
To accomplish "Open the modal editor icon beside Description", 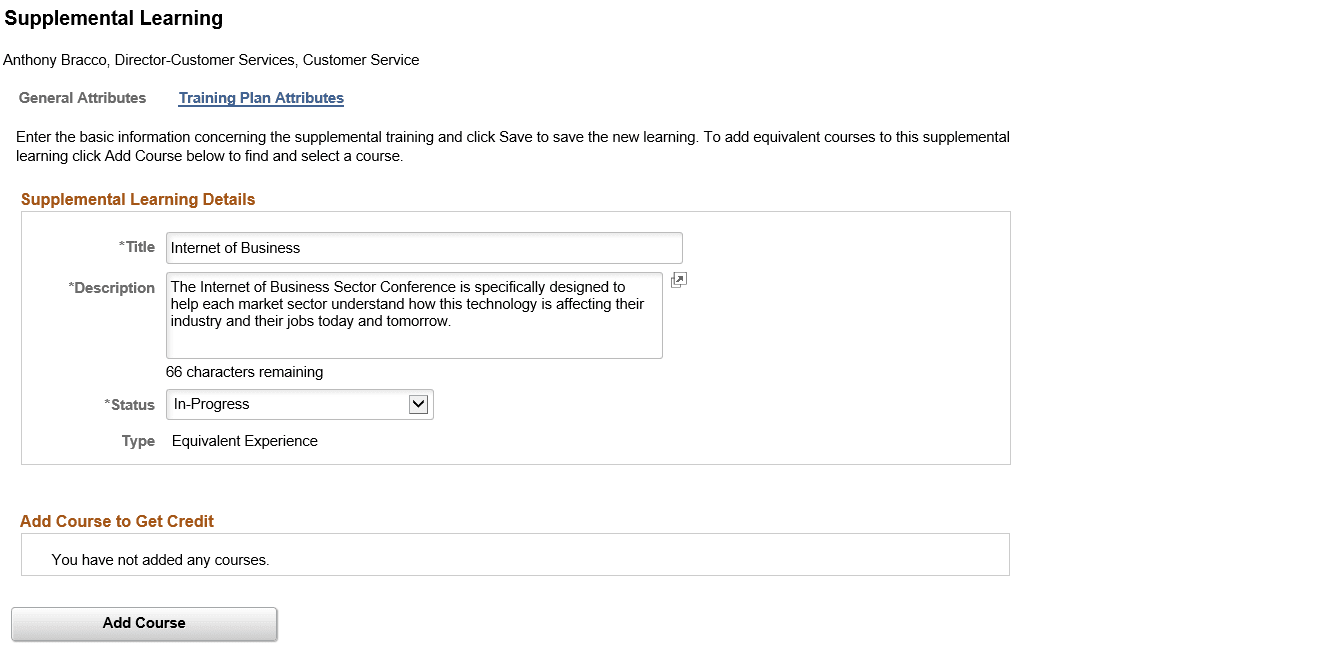I will pyautogui.click(x=678, y=280).
